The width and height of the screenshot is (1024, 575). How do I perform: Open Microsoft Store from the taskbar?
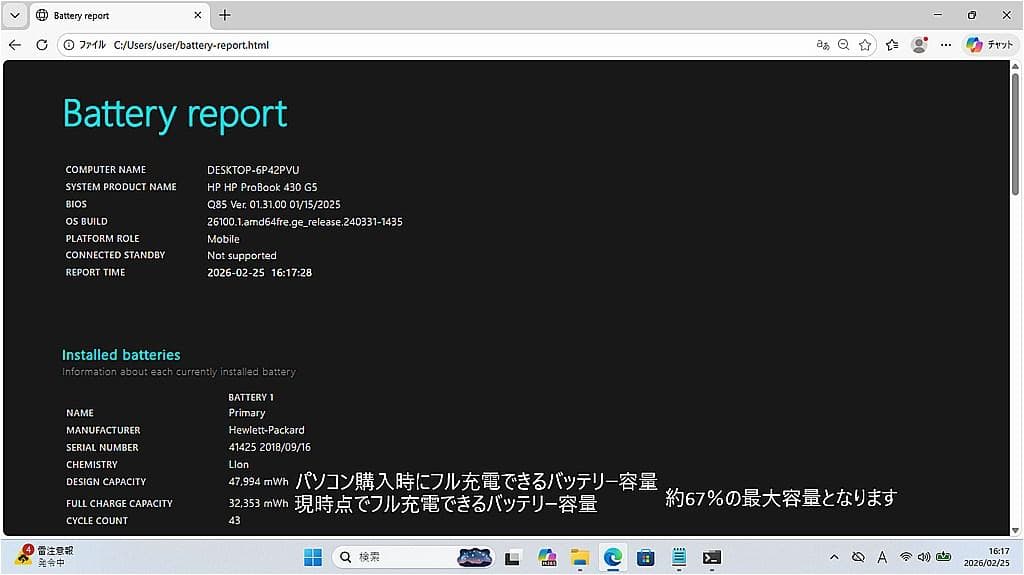point(645,557)
